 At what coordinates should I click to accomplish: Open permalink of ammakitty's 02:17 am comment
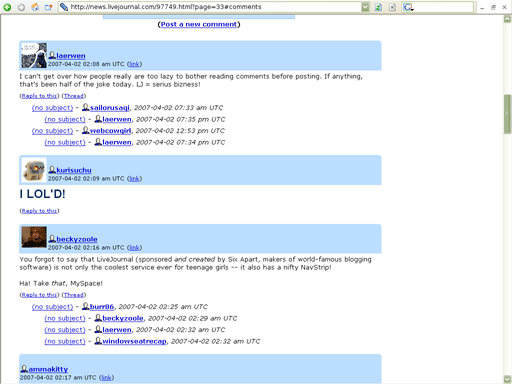(106, 378)
